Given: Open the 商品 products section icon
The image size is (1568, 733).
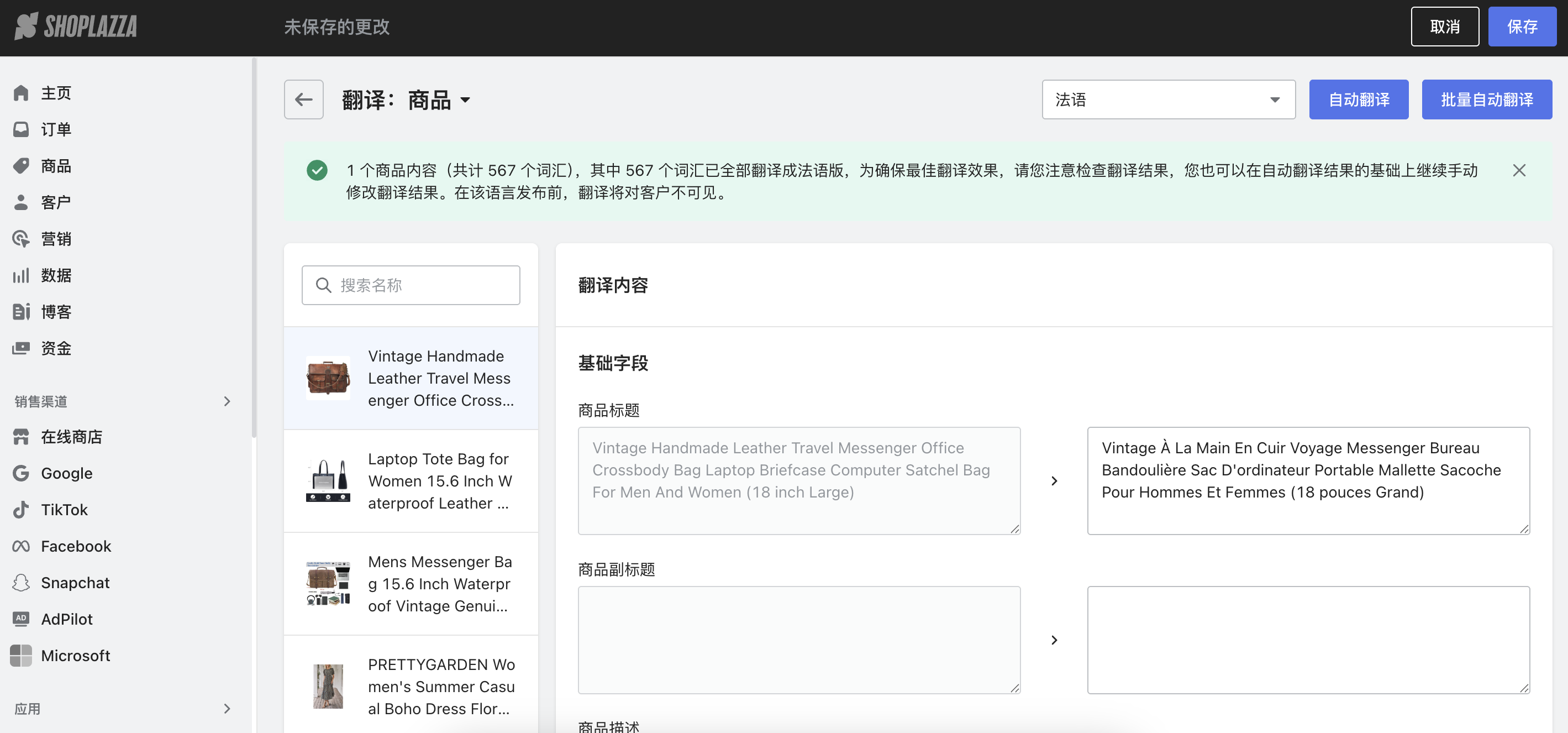Looking at the screenshot, I should click(22, 166).
